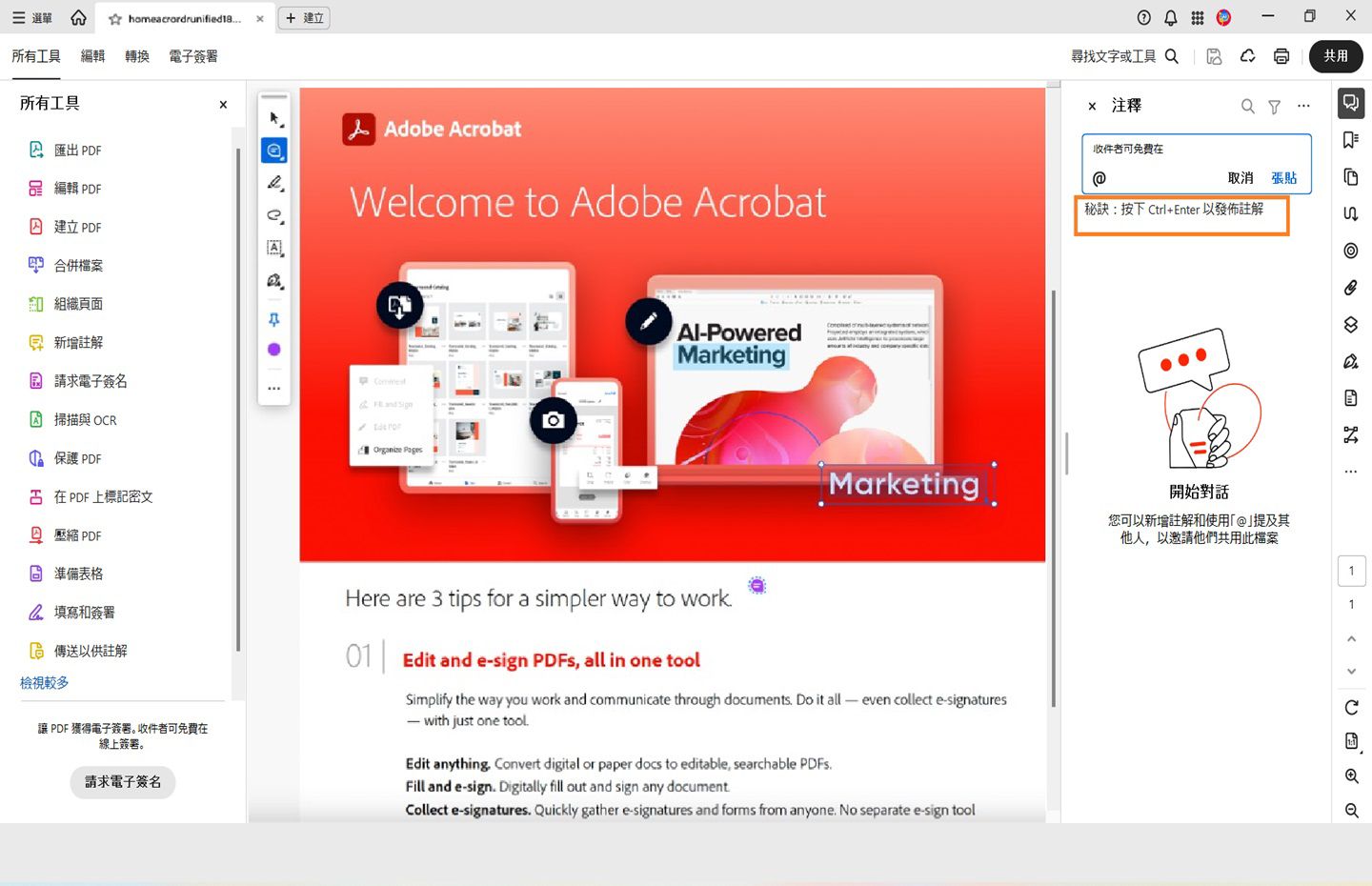Screen dimensions: 1372x886
Task: Click 取消 to cancel the comment
Action: coord(1241,178)
